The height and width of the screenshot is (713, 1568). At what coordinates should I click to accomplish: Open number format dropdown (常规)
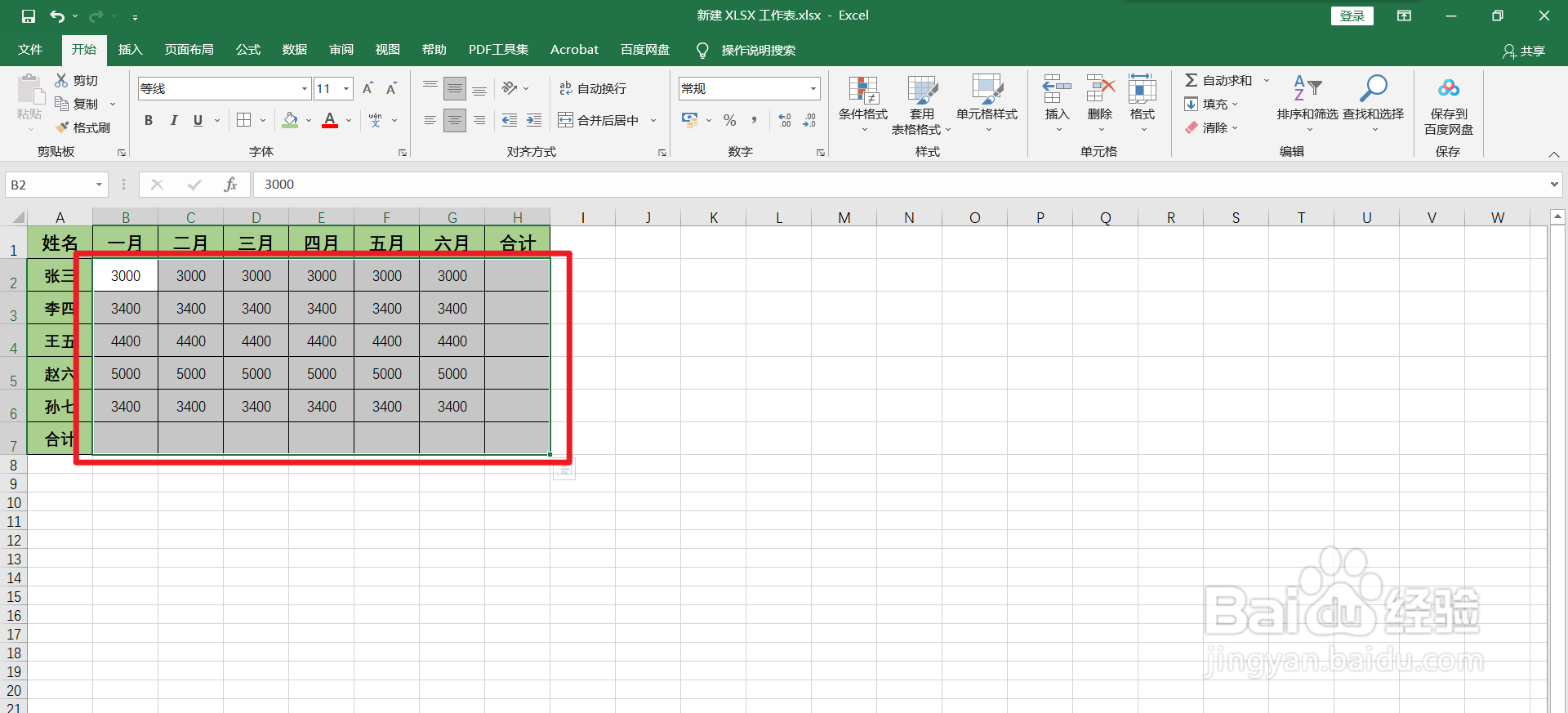tap(813, 88)
